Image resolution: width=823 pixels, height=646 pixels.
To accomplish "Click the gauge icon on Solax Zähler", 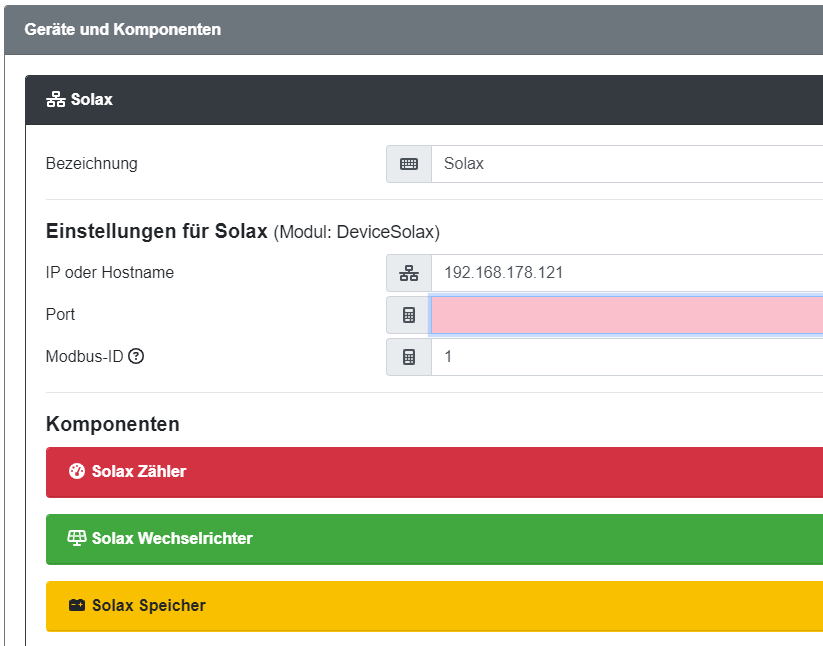I will click(77, 471).
